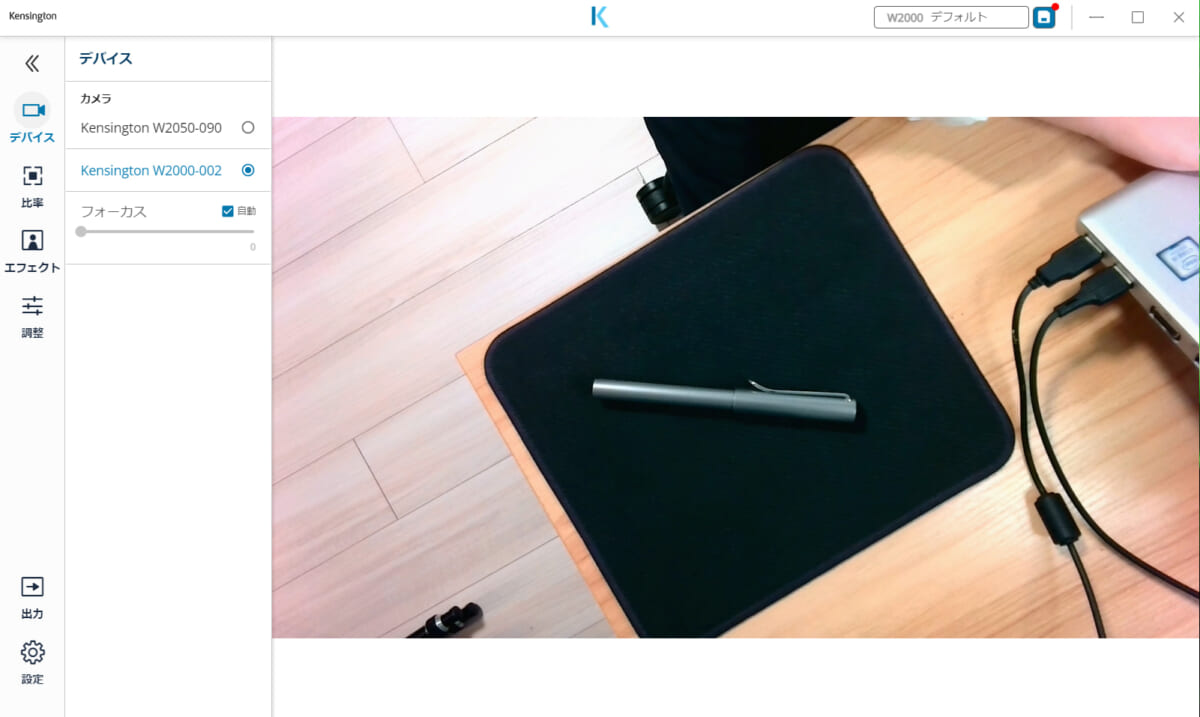Click the デバイス panel header
The image size is (1200, 717).
tap(106, 59)
